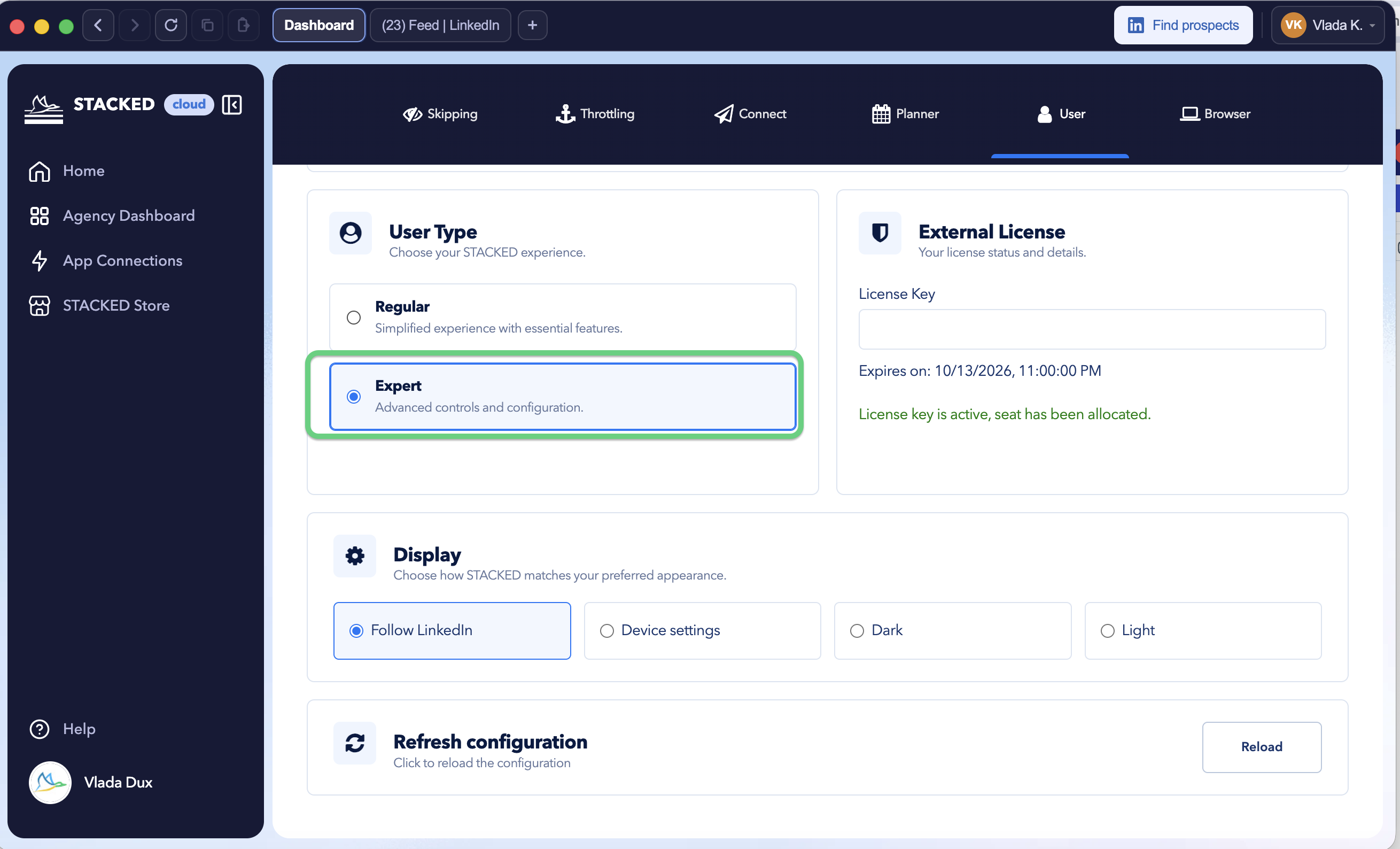This screenshot has width=1400, height=849.
Task: Open App Connections in sidebar
Action: click(x=122, y=261)
